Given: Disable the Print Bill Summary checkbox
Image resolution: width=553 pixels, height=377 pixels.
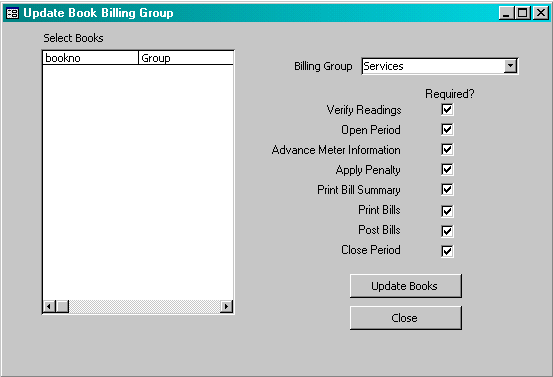Looking at the screenshot, I should [x=447, y=189].
